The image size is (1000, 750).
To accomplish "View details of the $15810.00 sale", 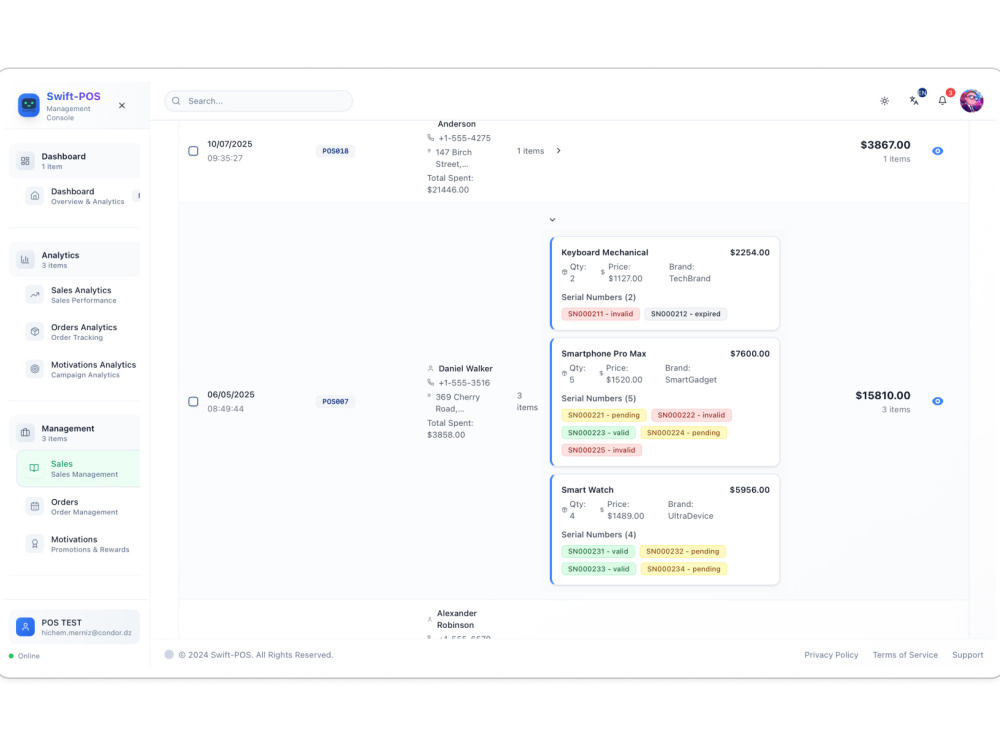I will coord(938,401).
